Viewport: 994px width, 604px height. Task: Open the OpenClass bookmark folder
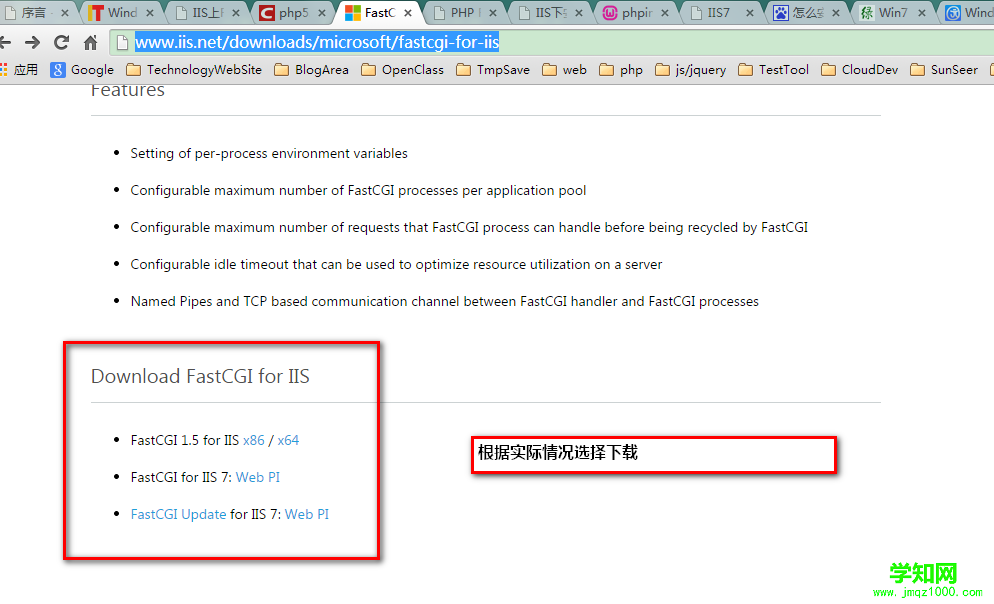(x=403, y=70)
